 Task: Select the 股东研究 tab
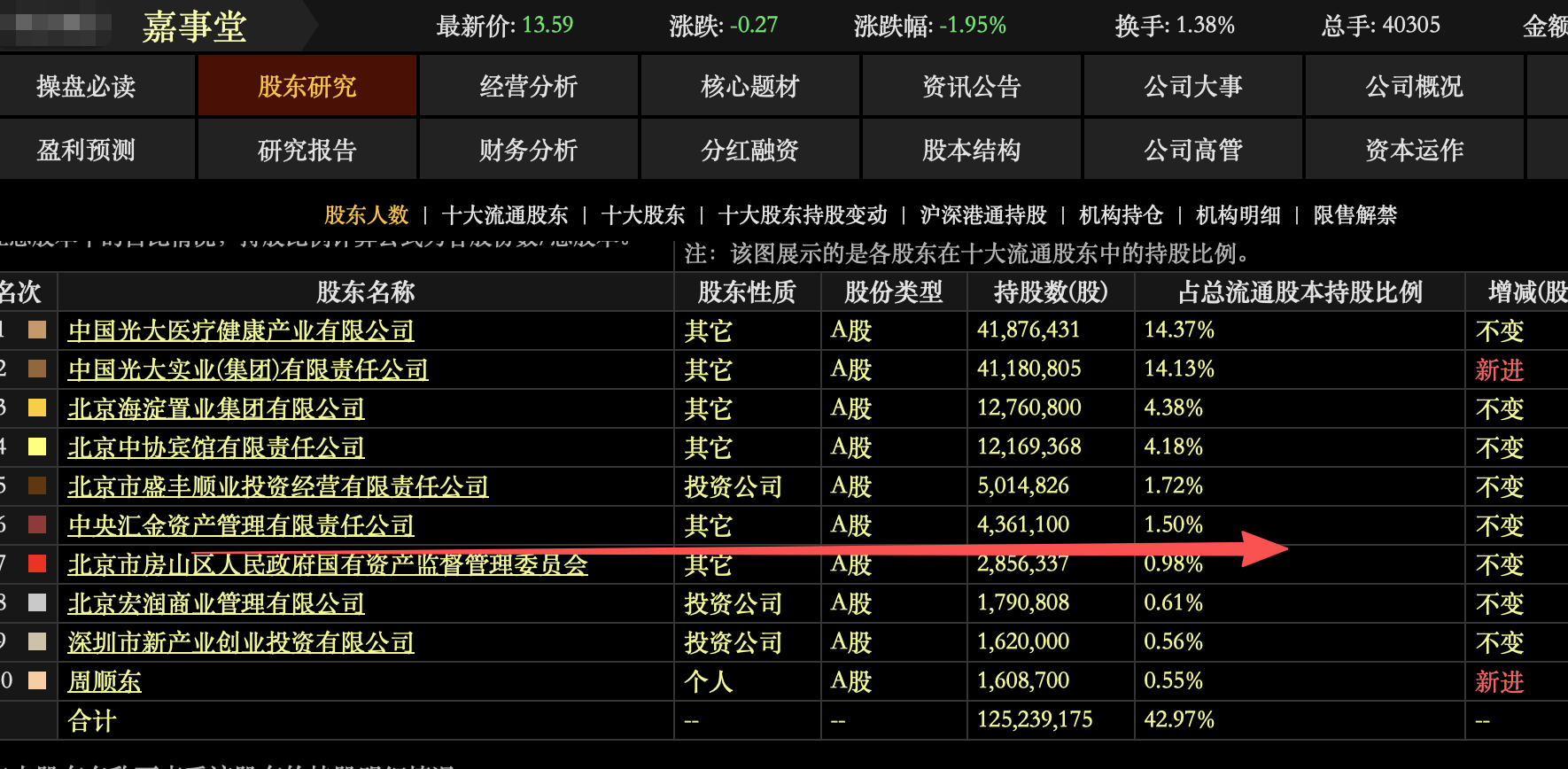click(x=307, y=86)
